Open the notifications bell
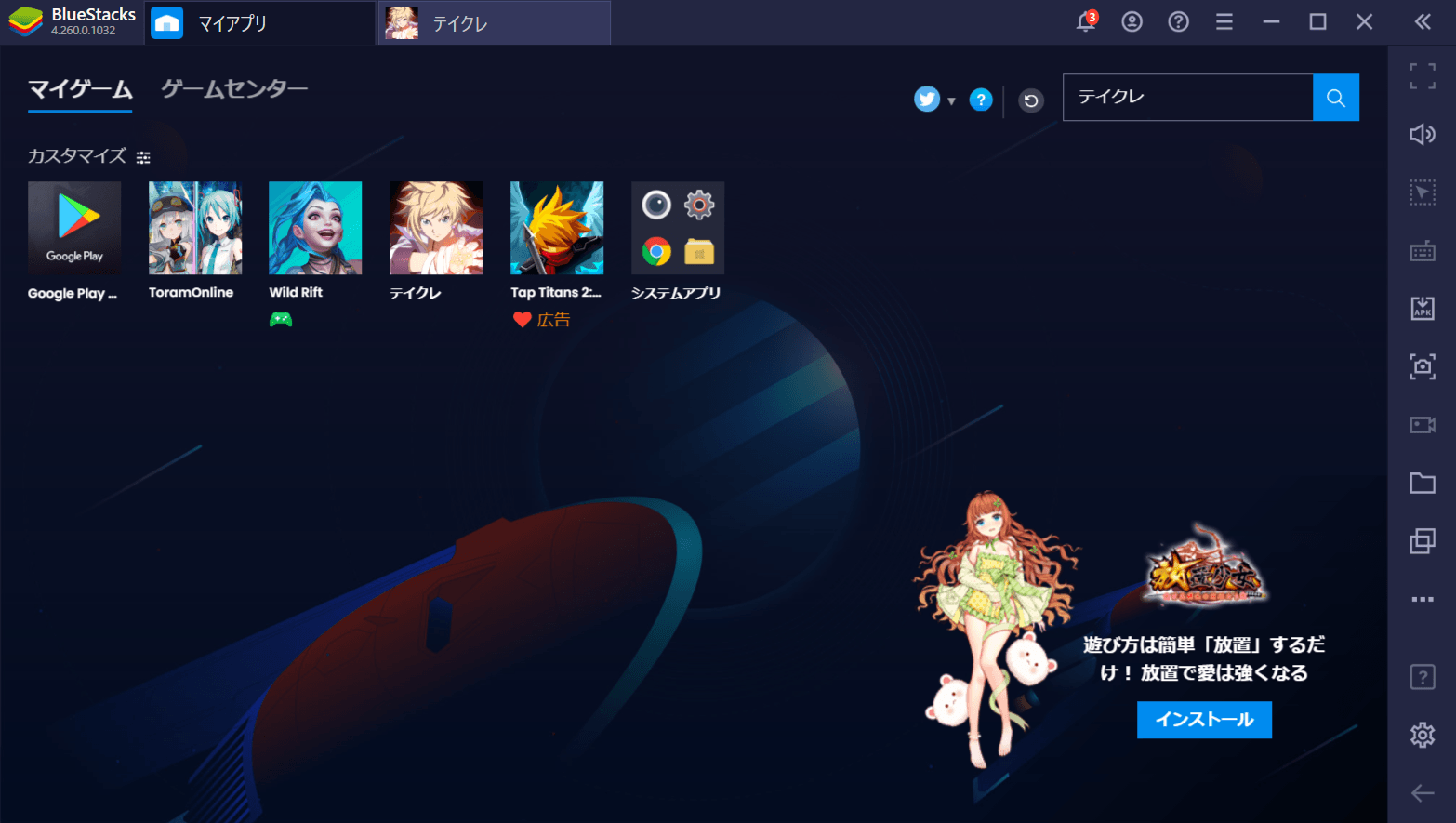 tap(1085, 21)
